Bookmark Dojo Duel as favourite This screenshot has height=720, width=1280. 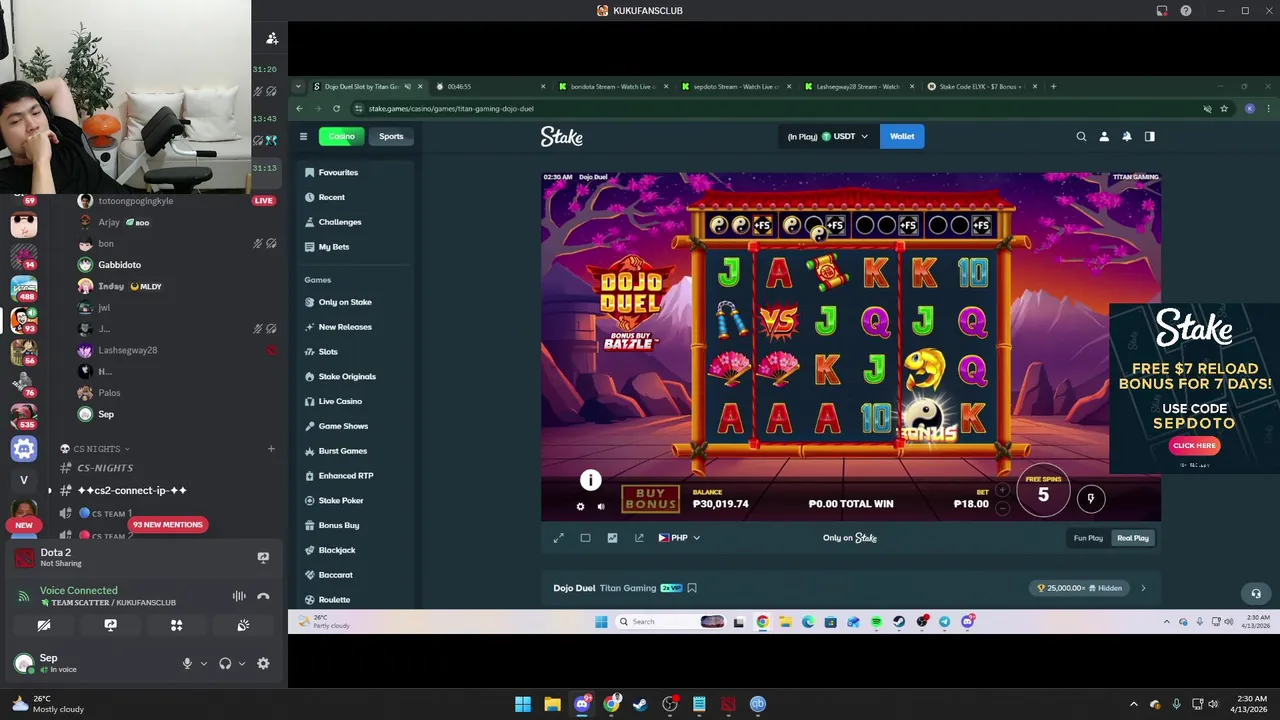pos(692,588)
